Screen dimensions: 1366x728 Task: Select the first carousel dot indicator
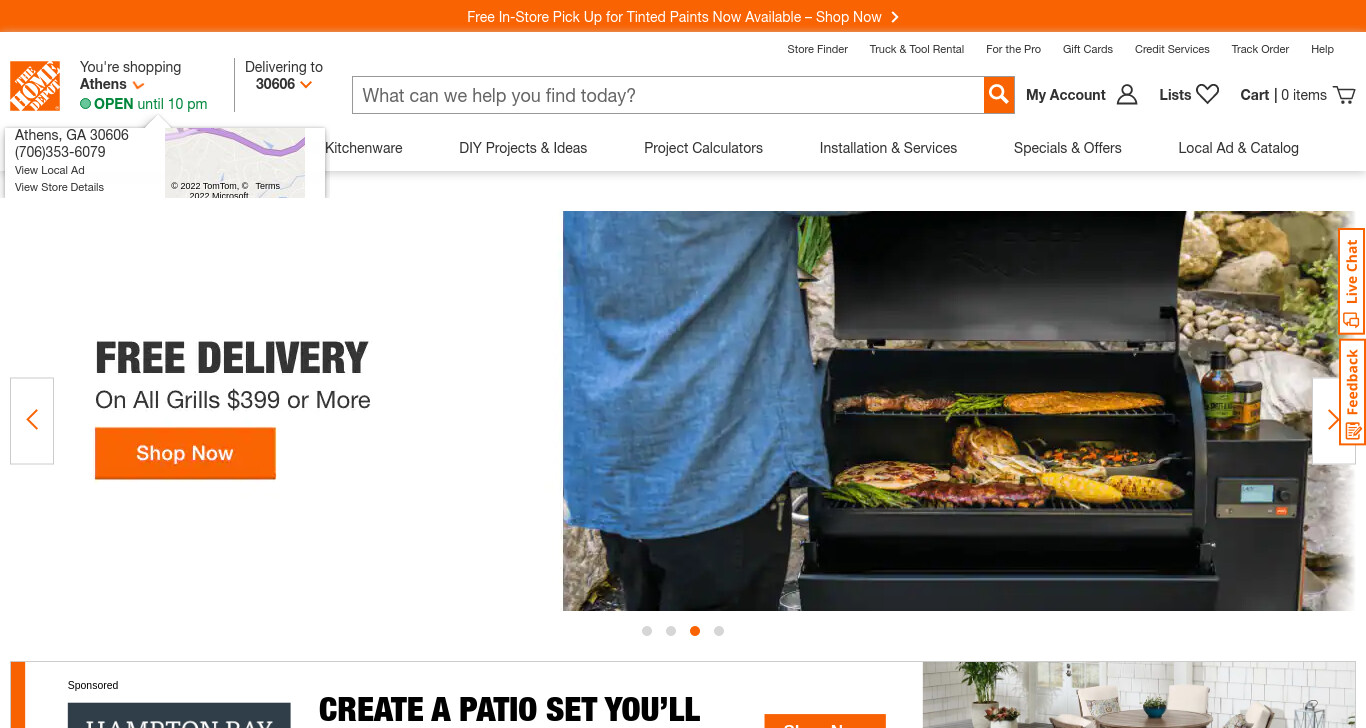tap(647, 631)
